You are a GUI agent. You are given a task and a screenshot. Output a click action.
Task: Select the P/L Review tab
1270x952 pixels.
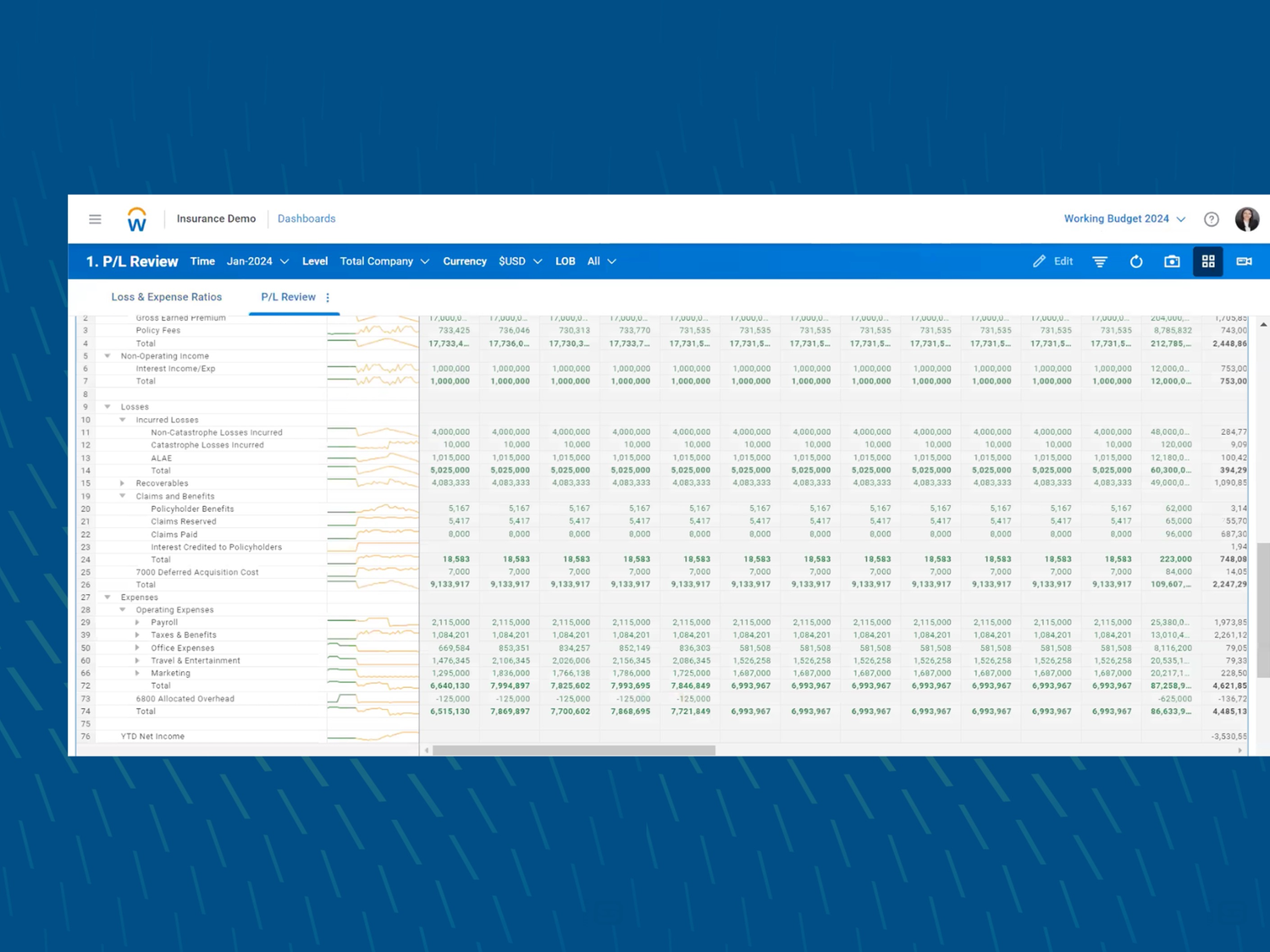coord(288,297)
